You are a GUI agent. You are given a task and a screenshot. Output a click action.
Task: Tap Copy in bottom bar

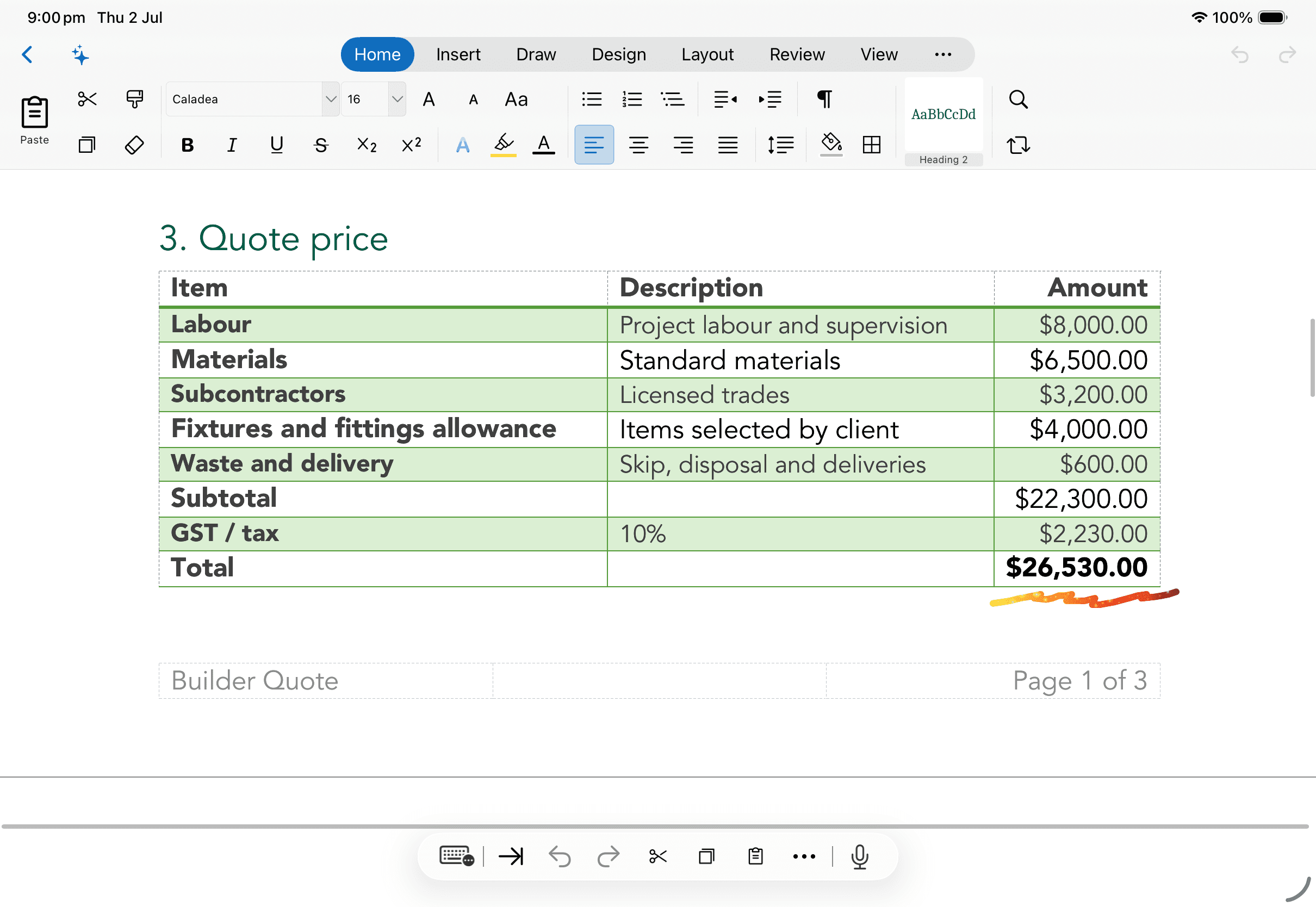point(706,856)
